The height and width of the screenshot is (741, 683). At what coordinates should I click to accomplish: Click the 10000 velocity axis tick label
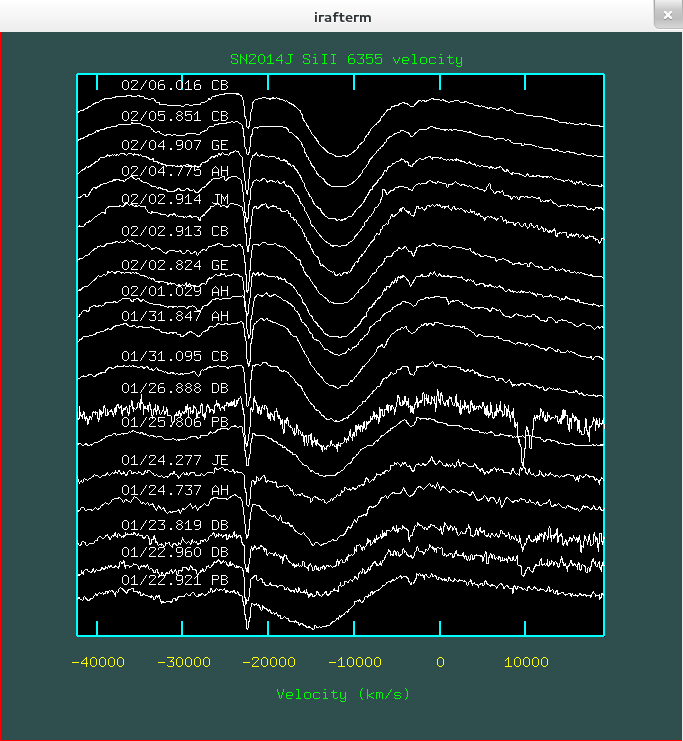526,662
